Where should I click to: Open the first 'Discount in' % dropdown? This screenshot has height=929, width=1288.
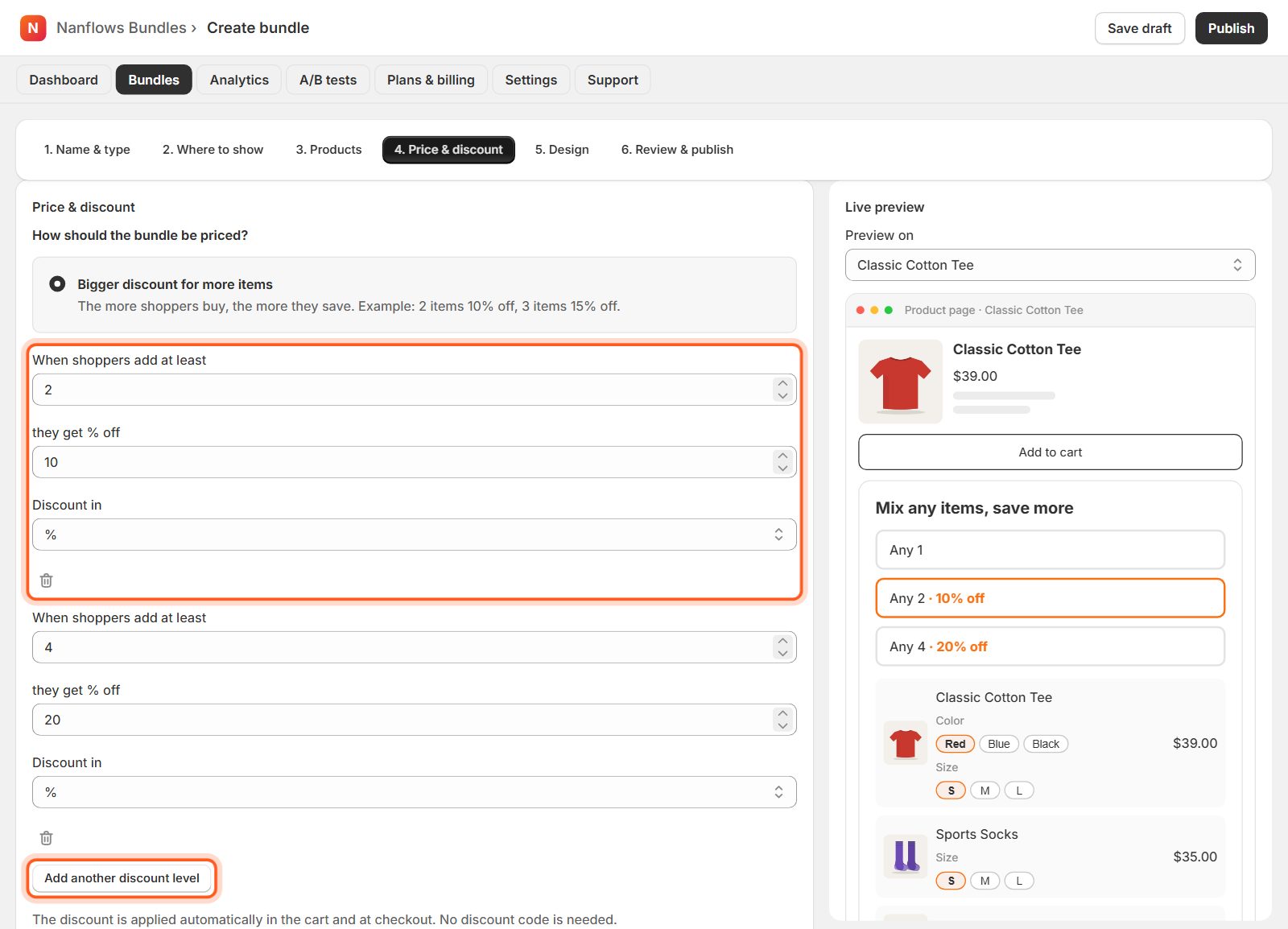coord(414,535)
